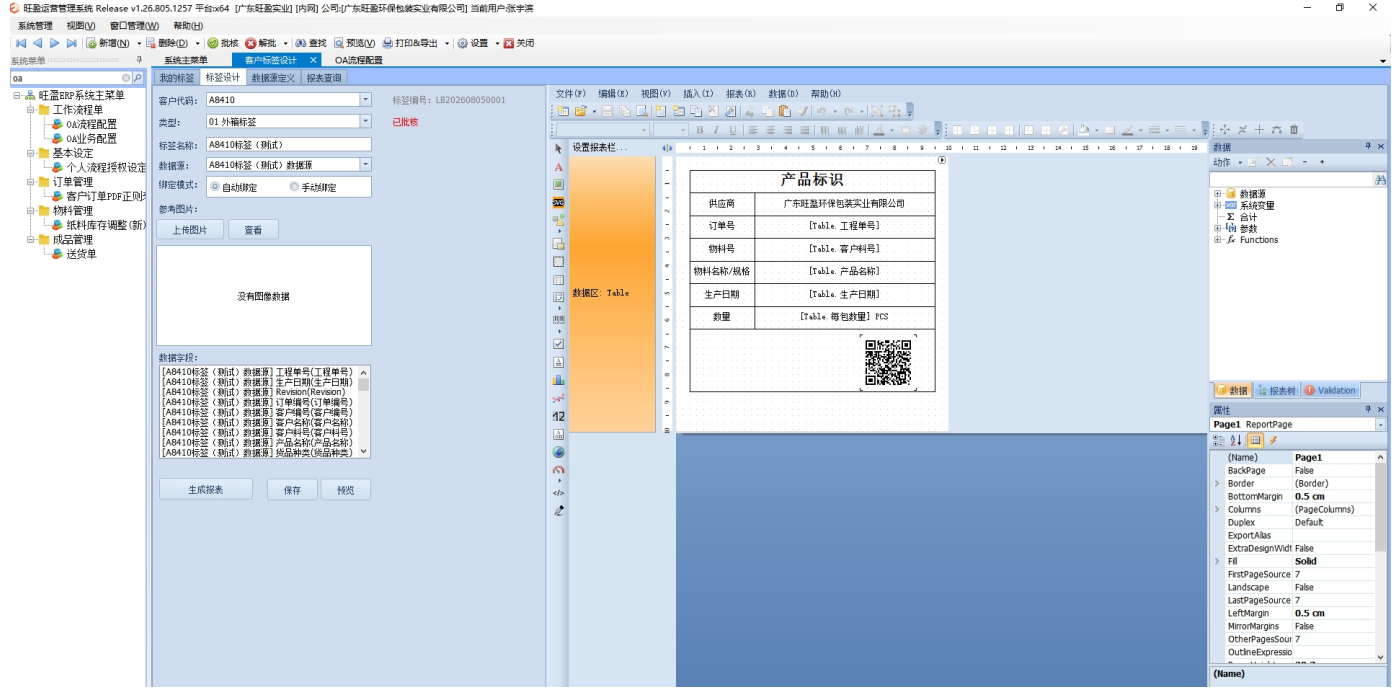Pin the 属性 properties panel
The width and height of the screenshot is (1394, 689).
tap(1369, 410)
